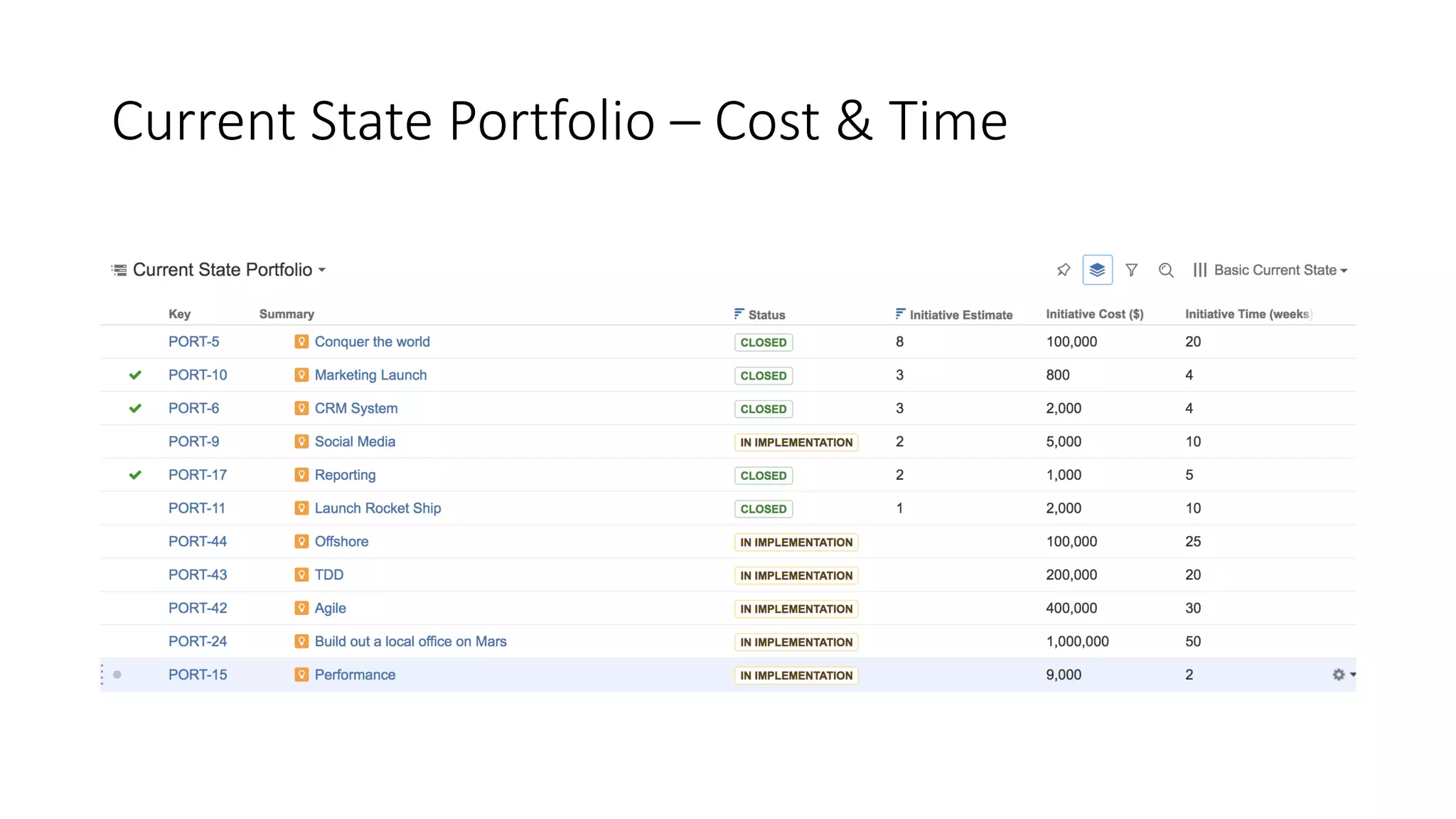Click the issue type icon for CRM System
The image size is (1456, 819).
(301, 409)
